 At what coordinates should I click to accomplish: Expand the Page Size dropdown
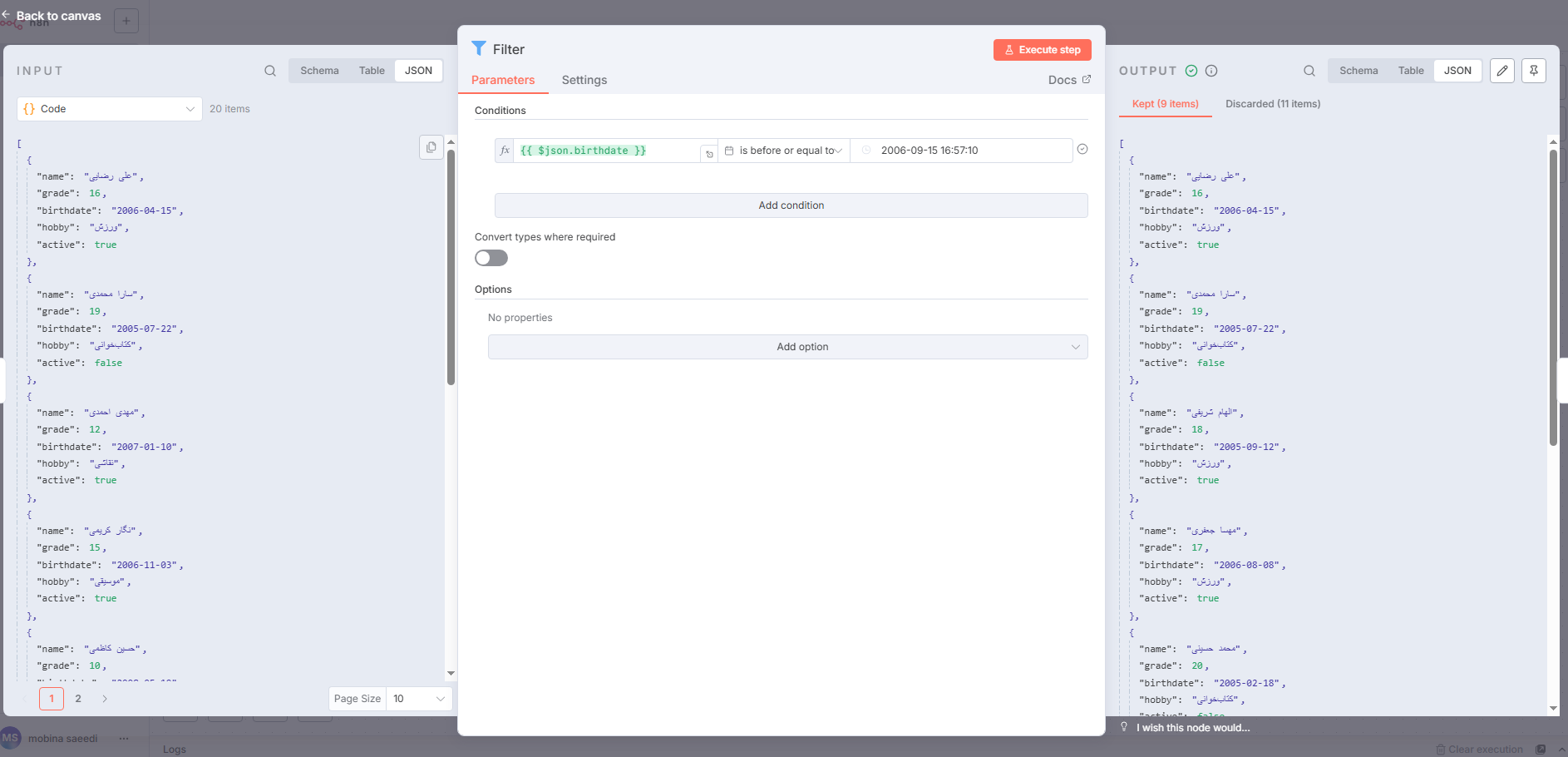pyautogui.click(x=419, y=699)
